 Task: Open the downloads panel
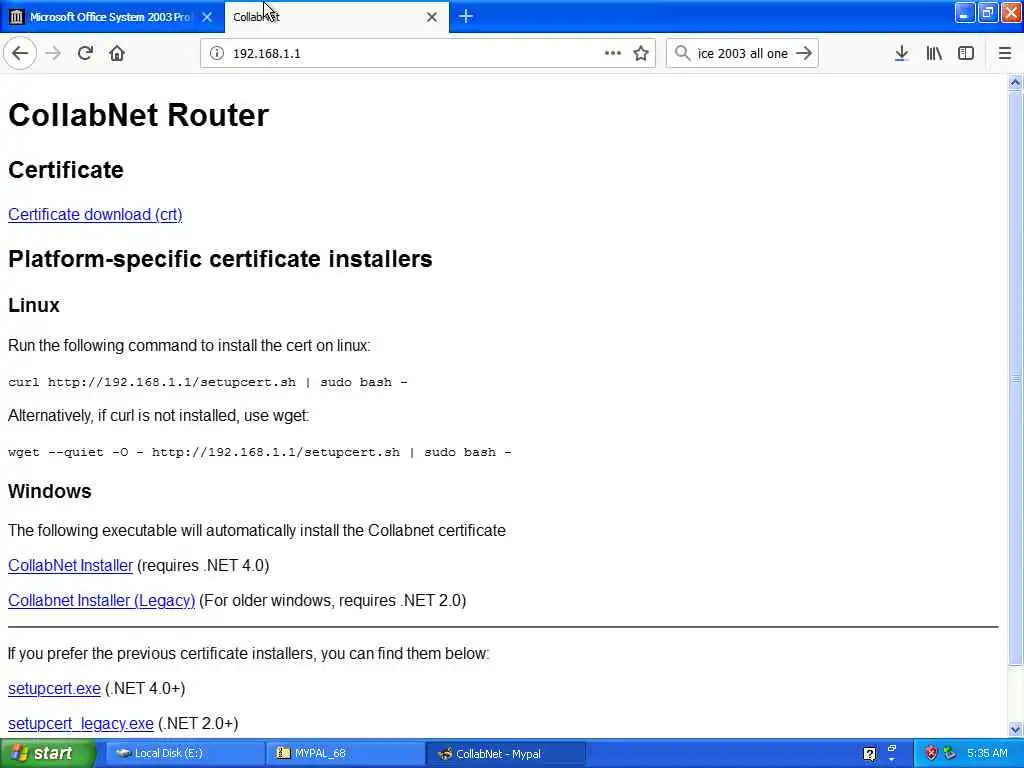901,54
